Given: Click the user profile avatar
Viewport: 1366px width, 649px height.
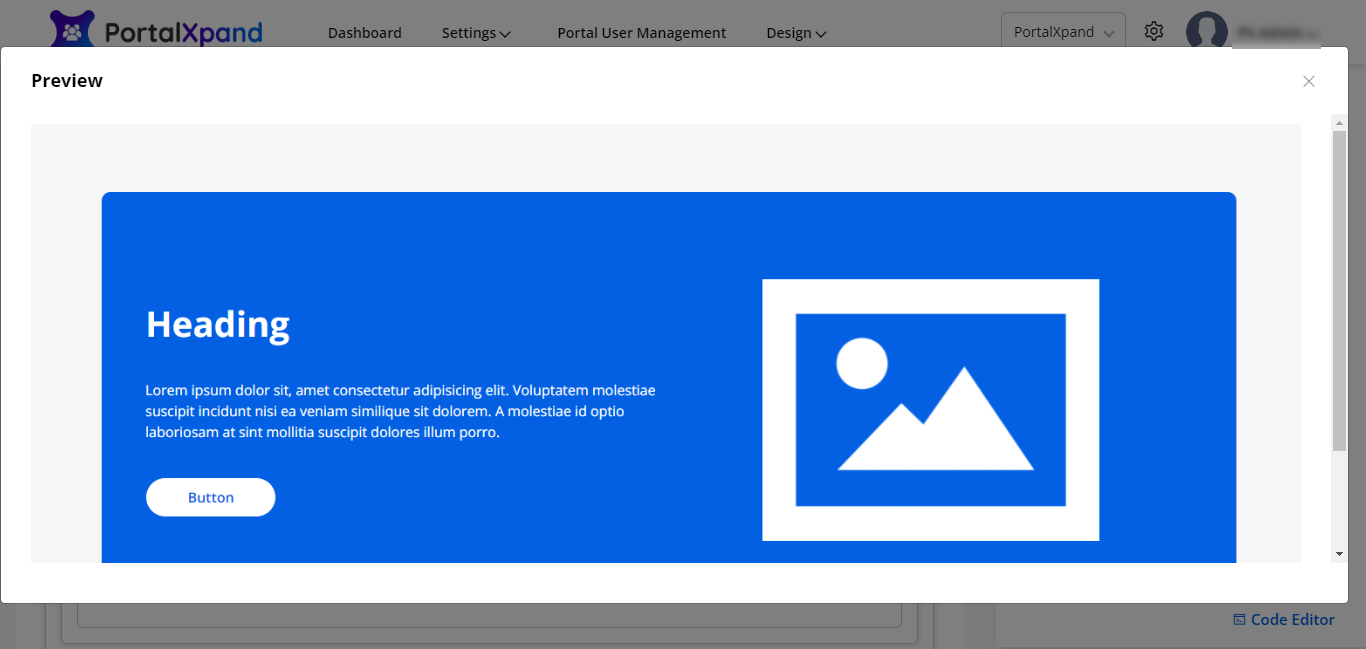Looking at the screenshot, I should pyautogui.click(x=1206, y=31).
